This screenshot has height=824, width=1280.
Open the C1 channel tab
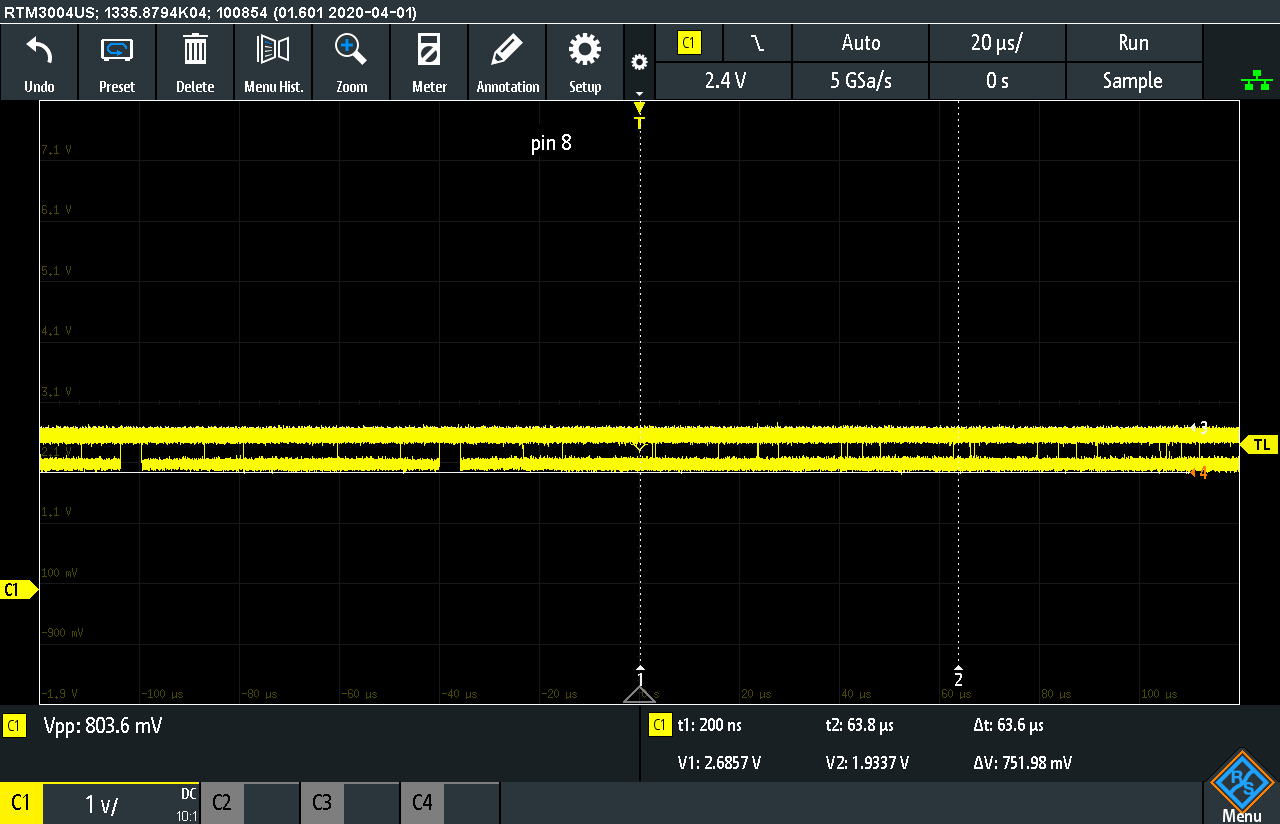[x=21, y=803]
